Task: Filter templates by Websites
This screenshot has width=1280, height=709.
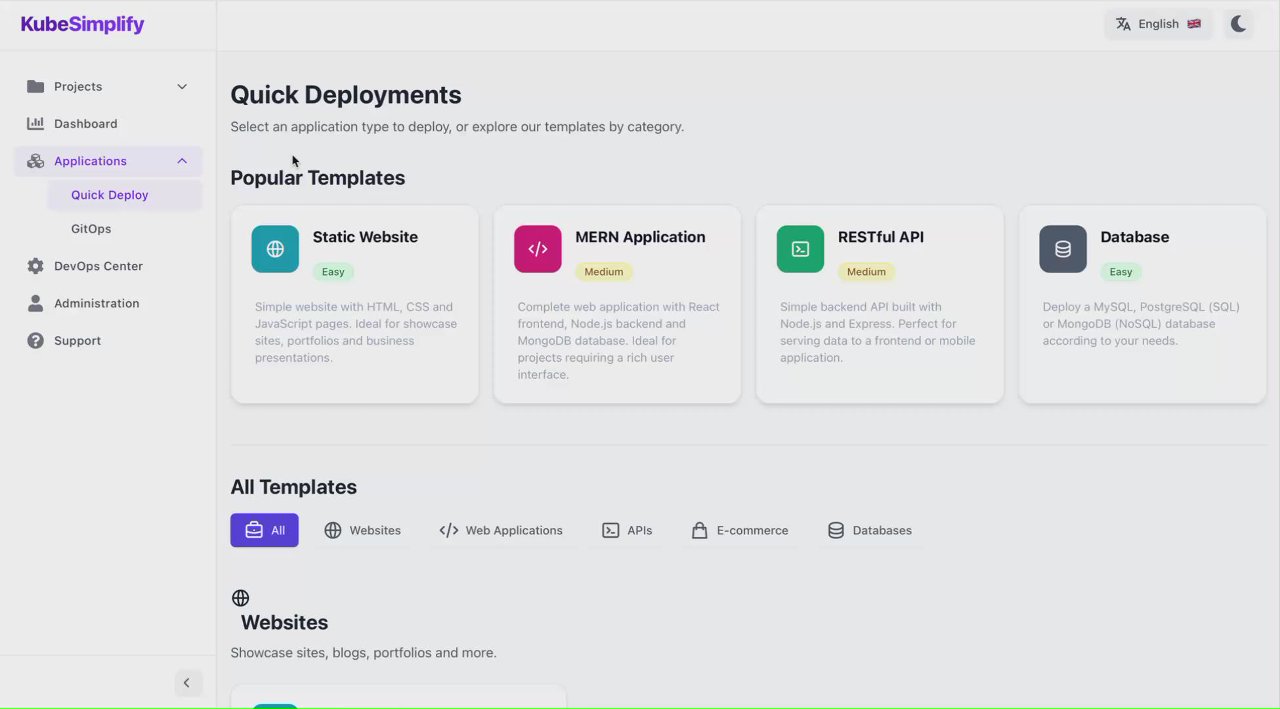Action: pyautogui.click(x=362, y=530)
